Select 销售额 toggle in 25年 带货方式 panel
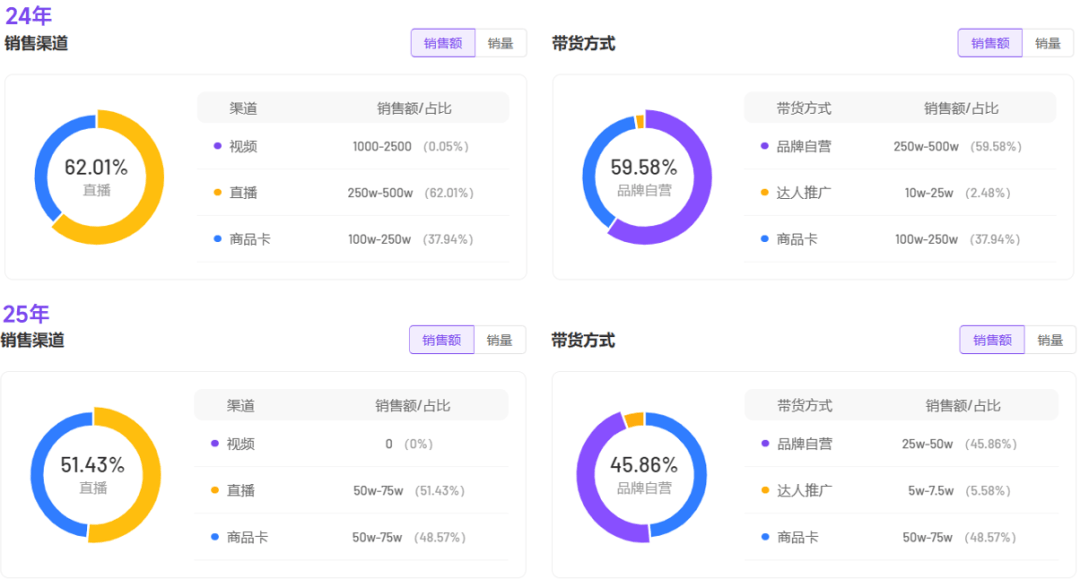Screen dimensions: 1080x579 pyautogui.click(x=992, y=339)
